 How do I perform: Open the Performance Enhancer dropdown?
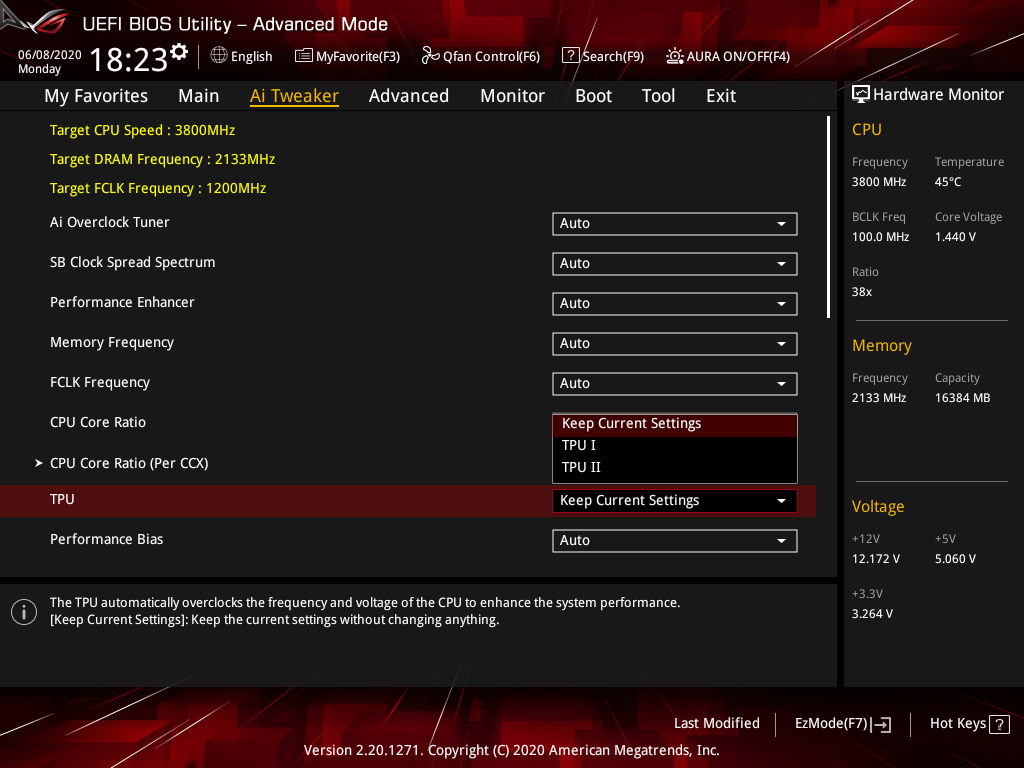pos(675,304)
